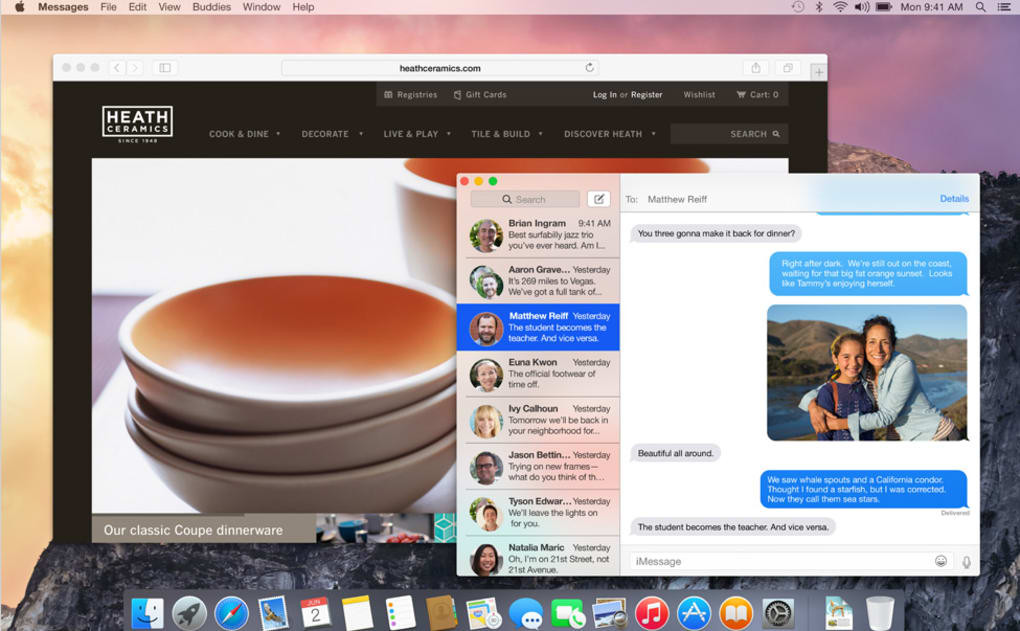
Task: Open Notes icon in the Dock
Action: click(357, 613)
